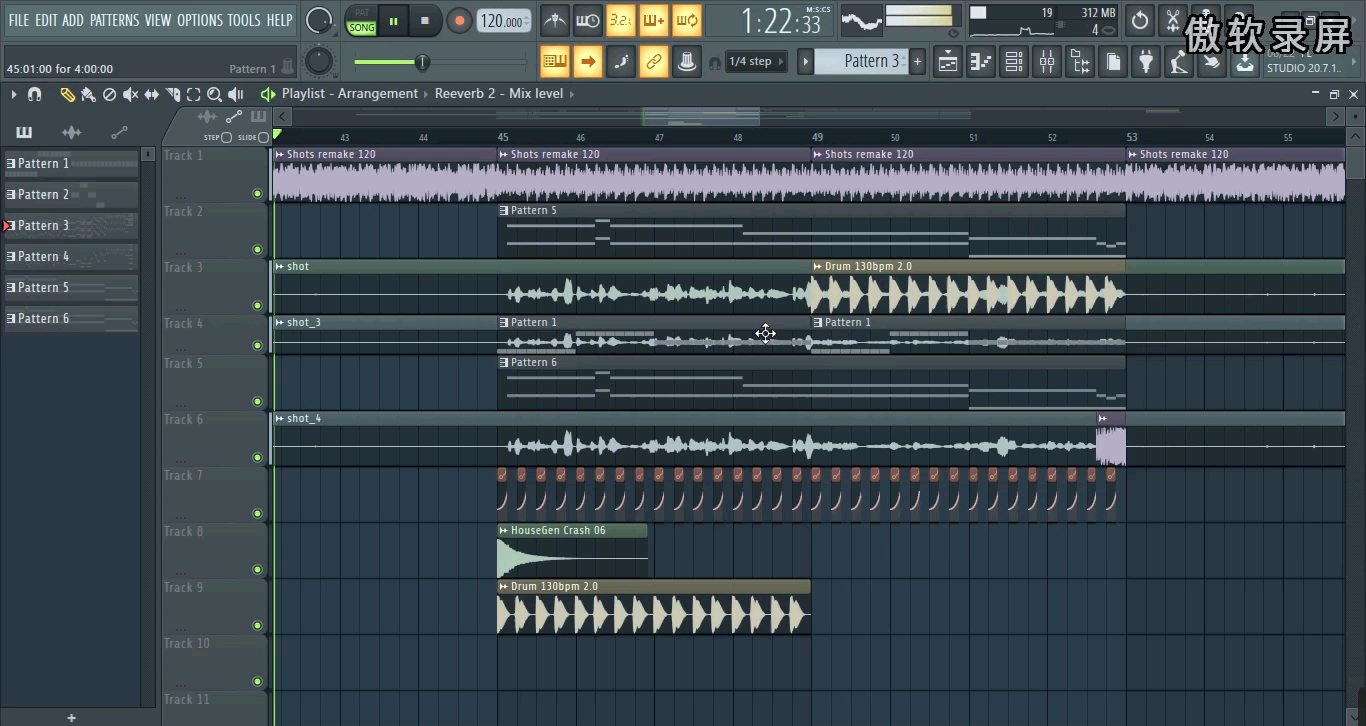Open the OPTIONS menu
Image resolution: width=1366 pixels, height=726 pixels.
(199, 20)
